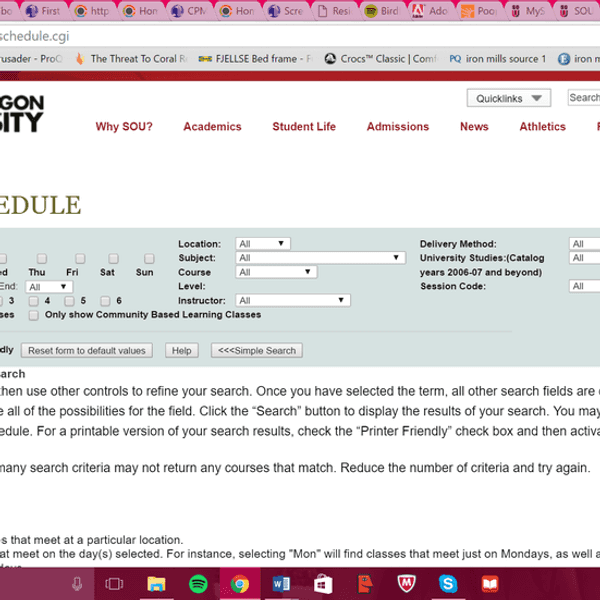Click the site Search input field
Image resolution: width=600 pixels, height=600 pixels.
point(584,98)
